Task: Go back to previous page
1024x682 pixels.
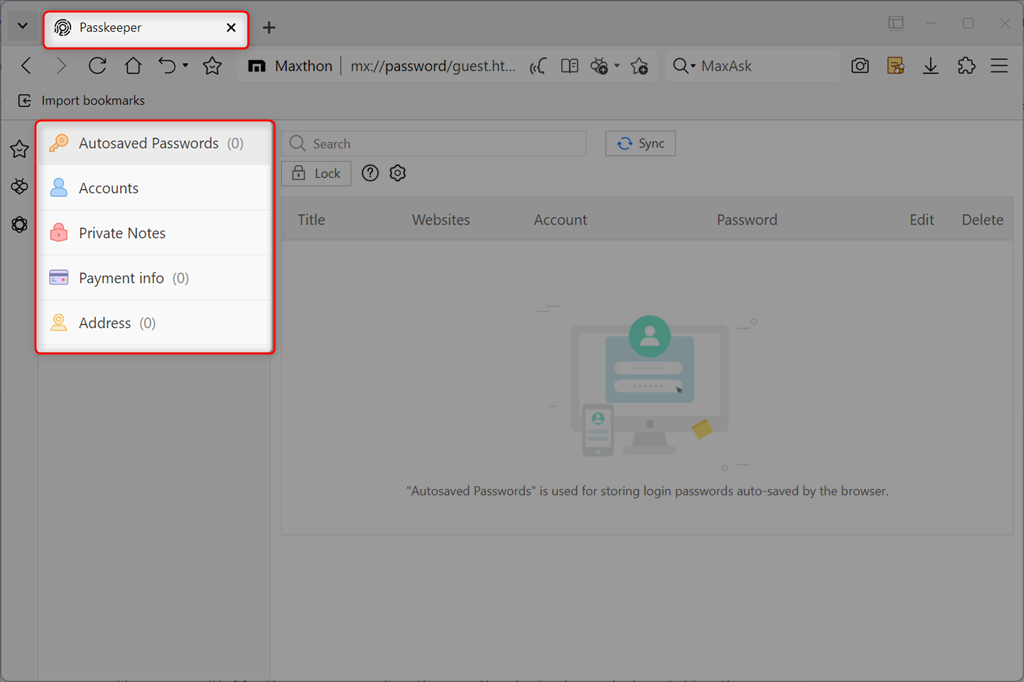Action: coord(26,65)
